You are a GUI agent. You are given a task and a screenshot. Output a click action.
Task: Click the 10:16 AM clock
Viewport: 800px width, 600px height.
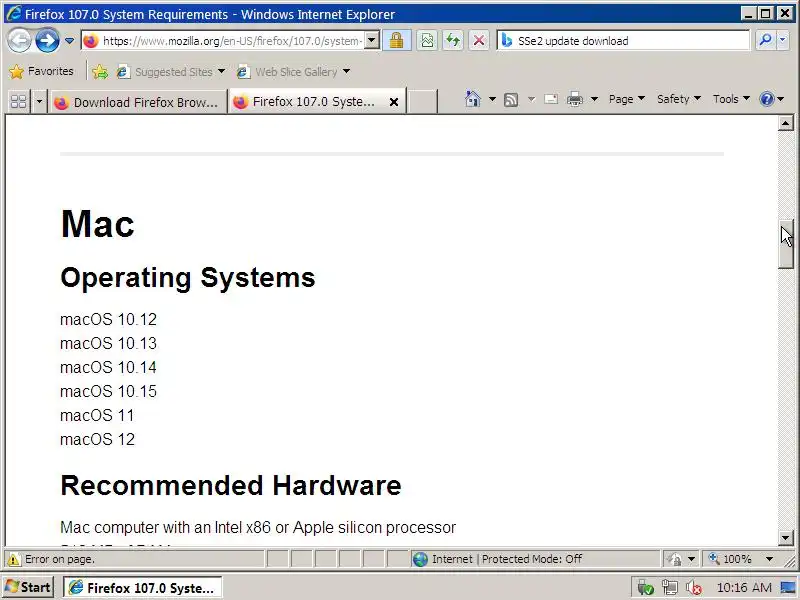[x=744, y=588]
